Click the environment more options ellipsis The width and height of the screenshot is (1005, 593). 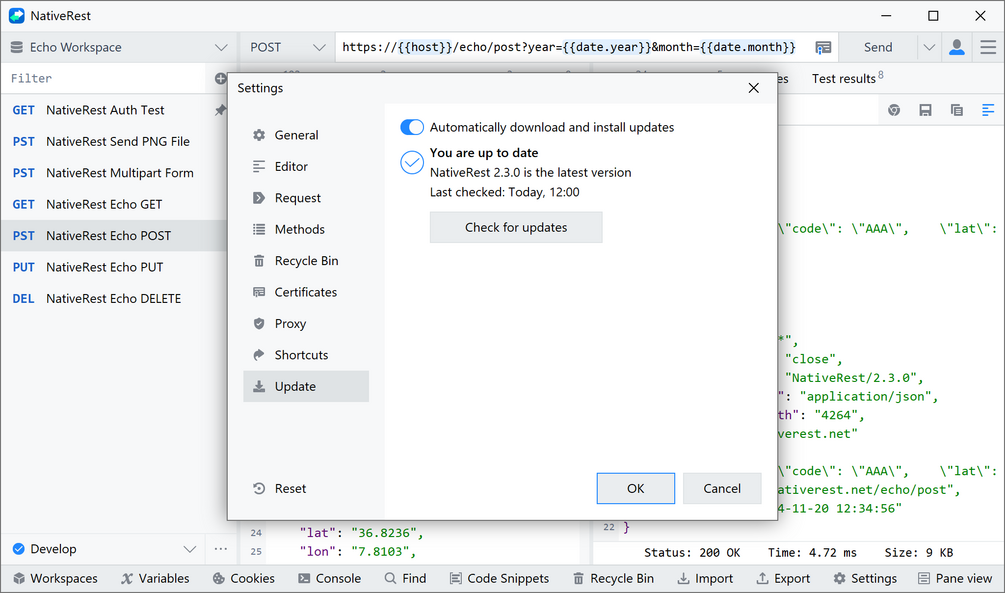click(220, 549)
